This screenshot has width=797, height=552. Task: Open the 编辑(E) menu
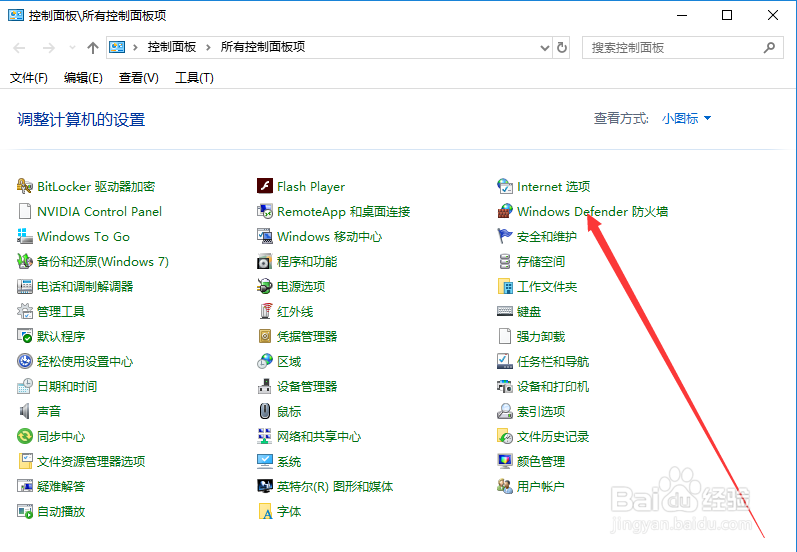click(83, 78)
